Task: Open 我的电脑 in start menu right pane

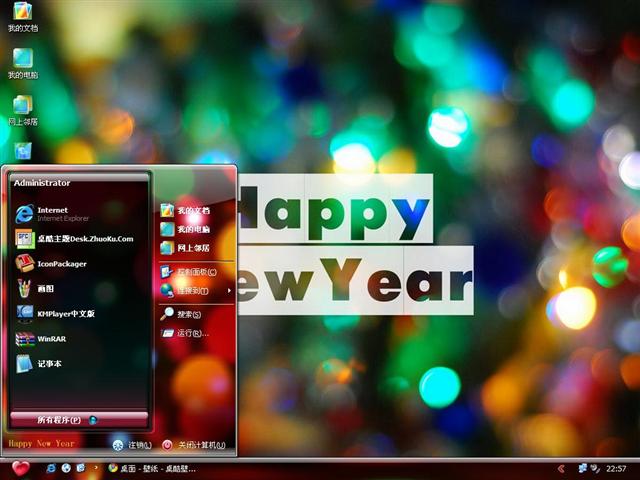Action: point(196,229)
